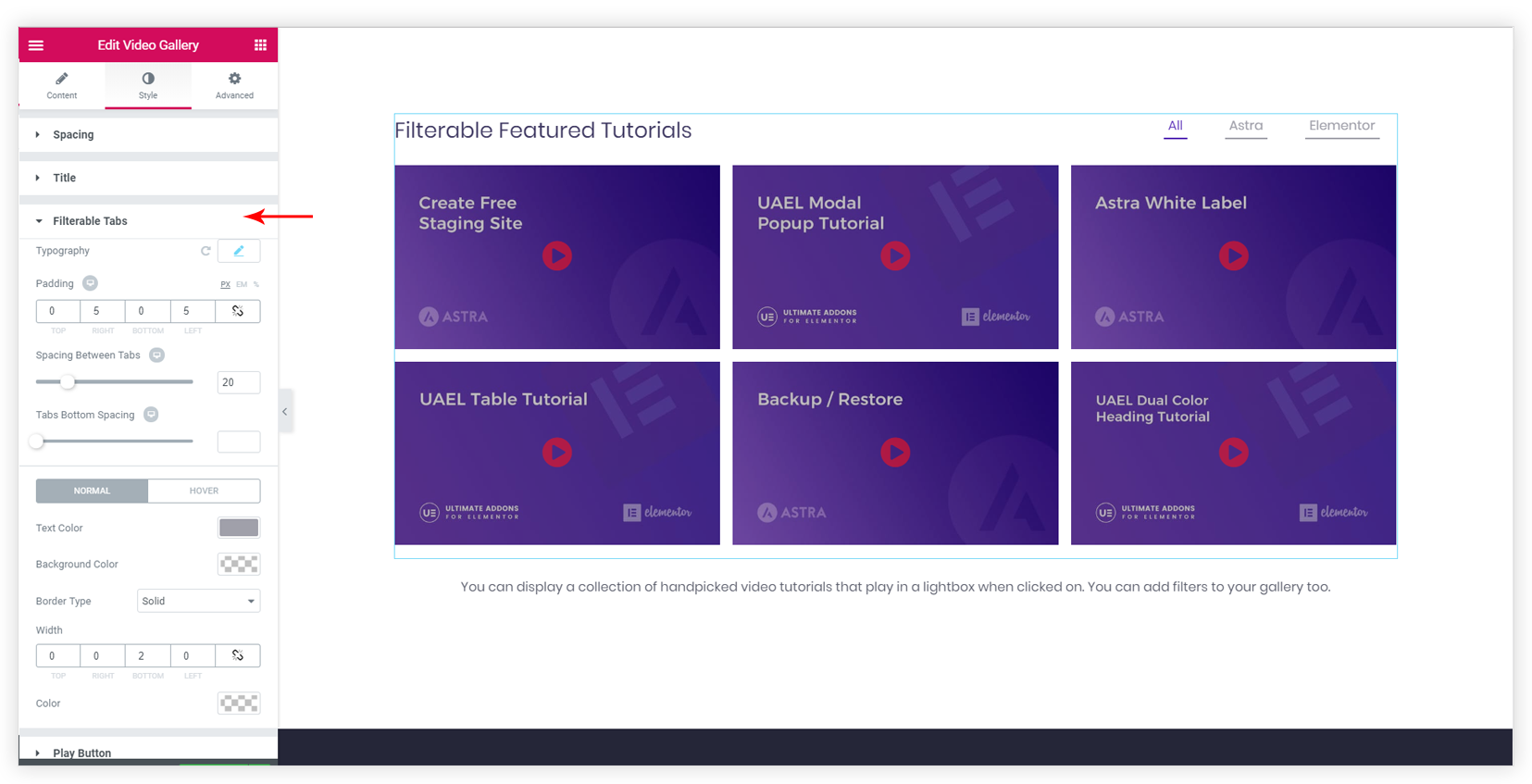Click Tabs Bottom Spacing slider handle
This screenshot has width=1532, height=784.
coord(37,442)
